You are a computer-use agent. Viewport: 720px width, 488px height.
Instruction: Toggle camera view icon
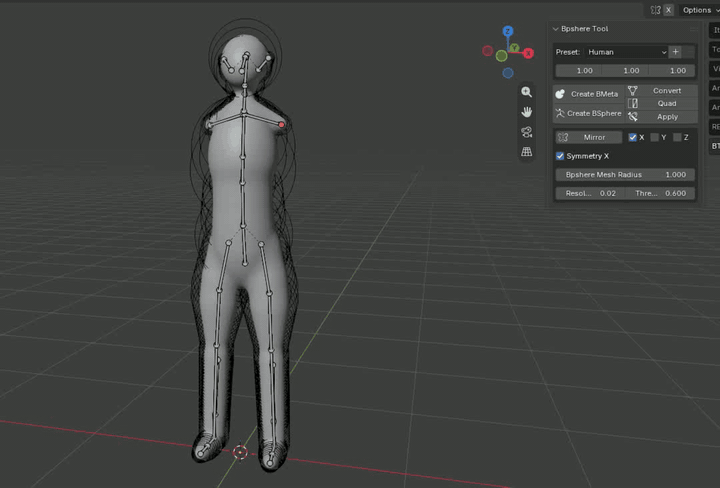point(526,132)
